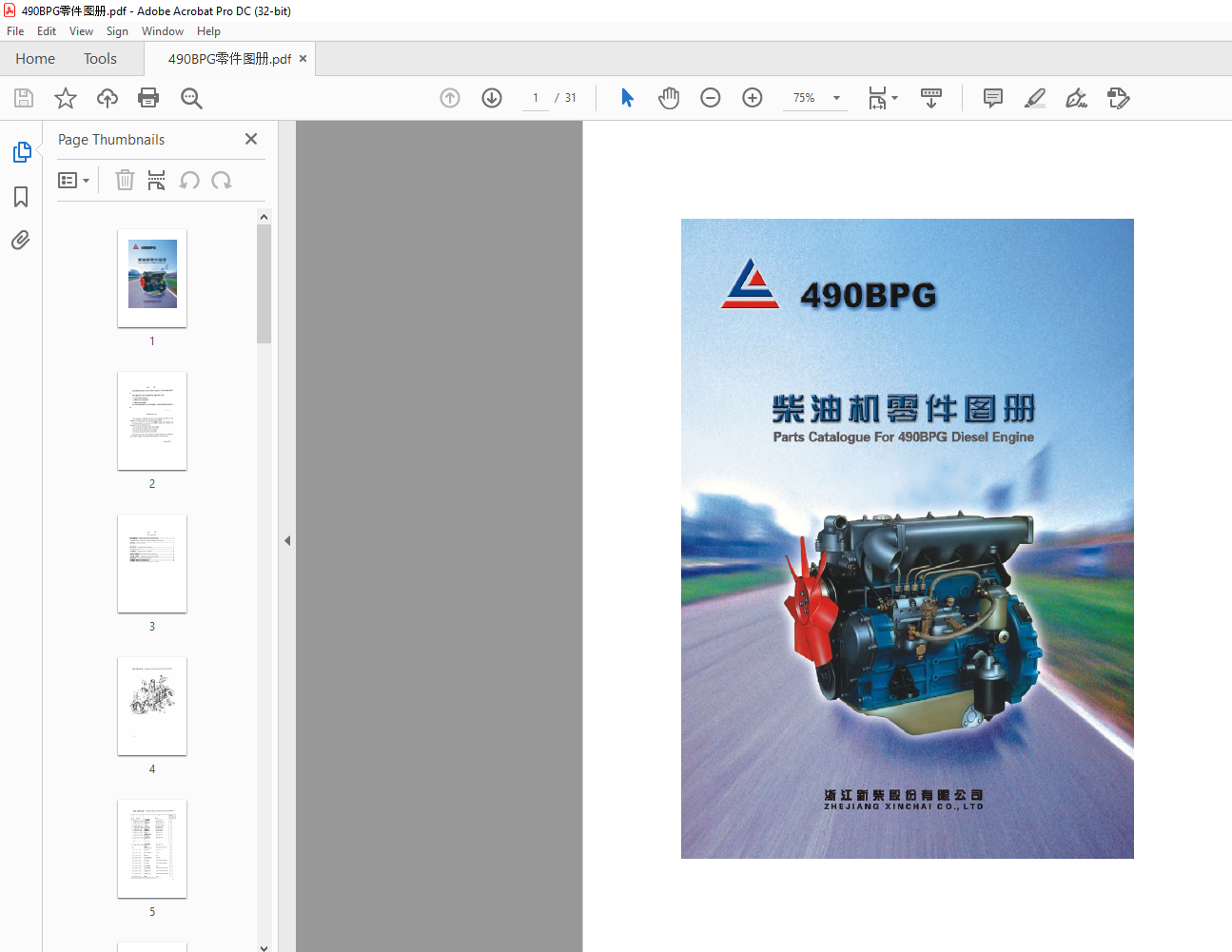This screenshot has height=952, width=1232.
Task: Select the Highlight text pen tool
Action: 1035,98
